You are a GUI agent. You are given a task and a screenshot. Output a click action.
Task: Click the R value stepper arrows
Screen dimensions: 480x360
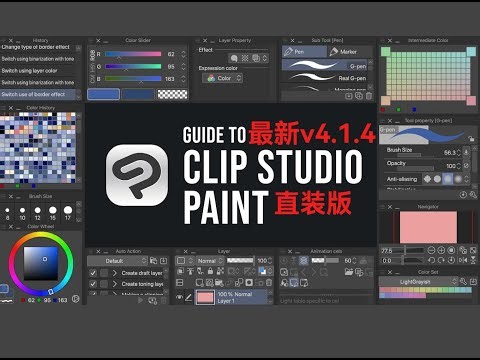(x=183, y=54)
